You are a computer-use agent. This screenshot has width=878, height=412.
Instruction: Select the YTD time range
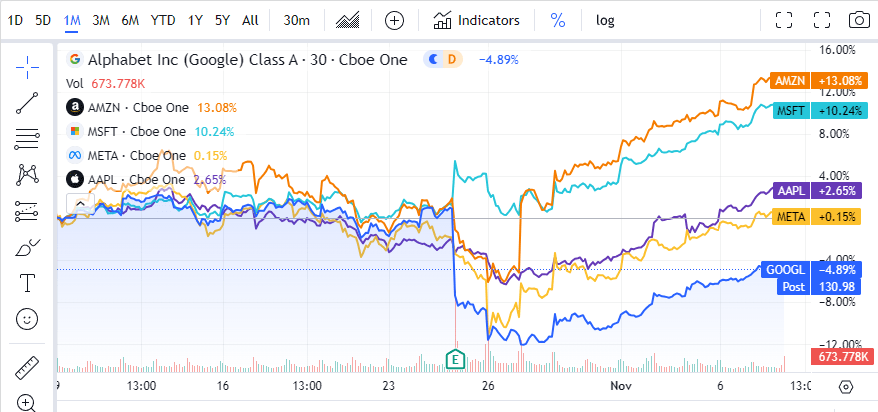[162, 20]
